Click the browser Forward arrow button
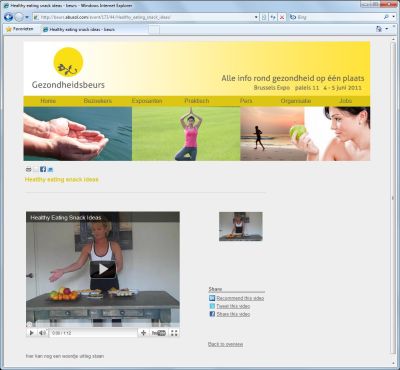This screenshot has height=370, width=400. click(19, 17)
